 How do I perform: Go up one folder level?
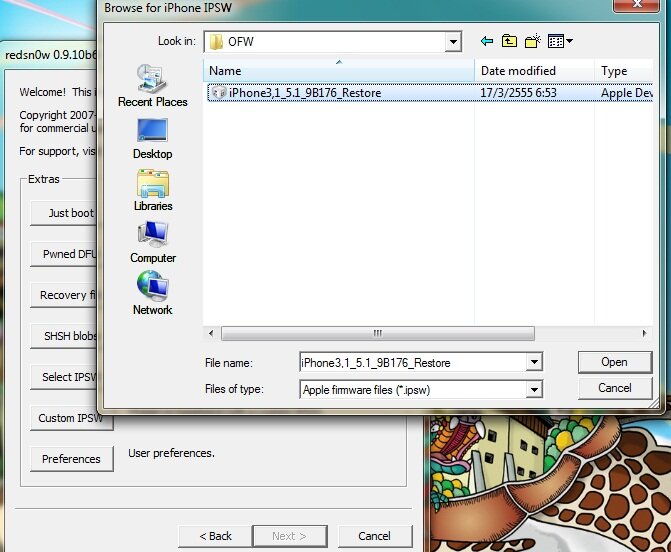[x=509, y=41]
